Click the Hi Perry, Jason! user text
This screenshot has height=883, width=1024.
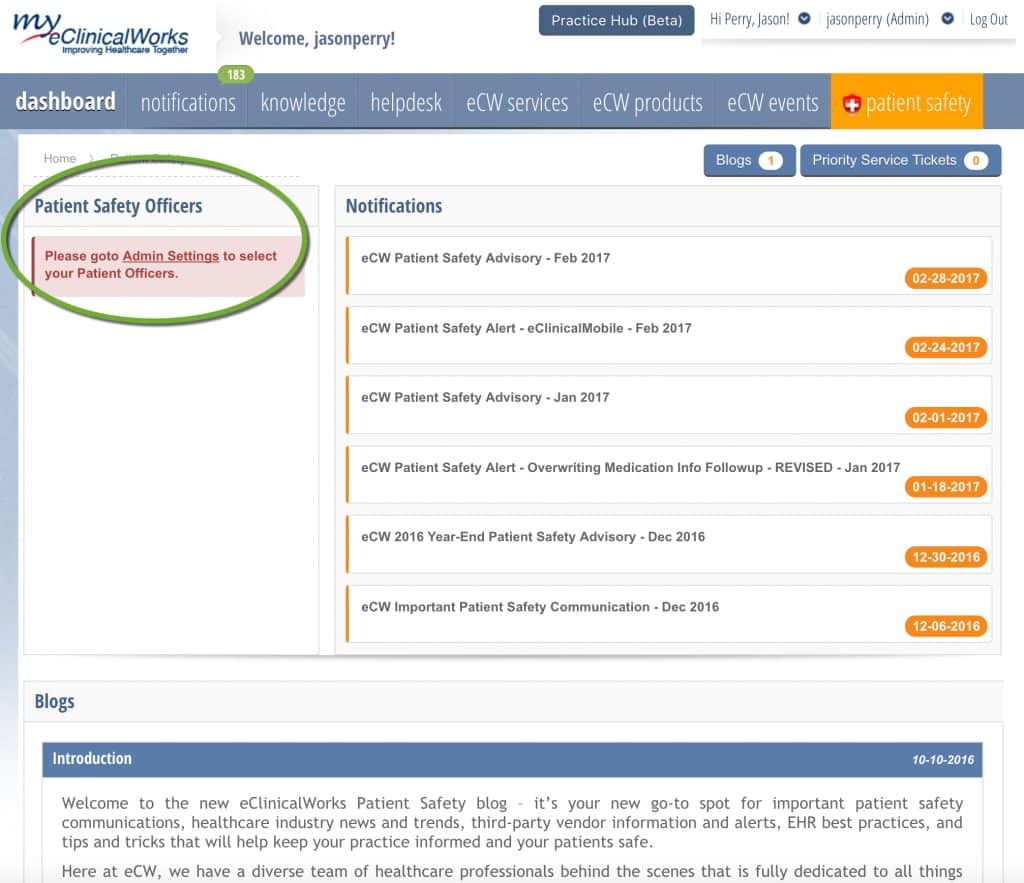click(749, 19)
